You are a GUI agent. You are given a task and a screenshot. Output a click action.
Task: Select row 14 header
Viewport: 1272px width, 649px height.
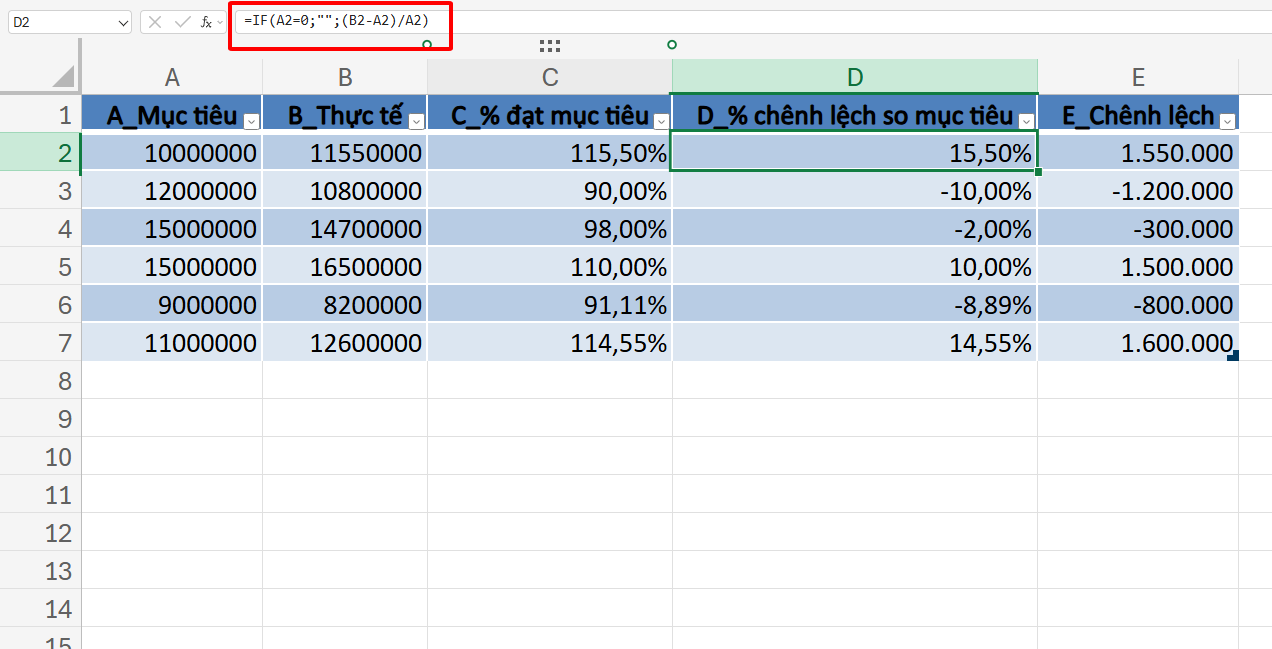coord(40,608)
